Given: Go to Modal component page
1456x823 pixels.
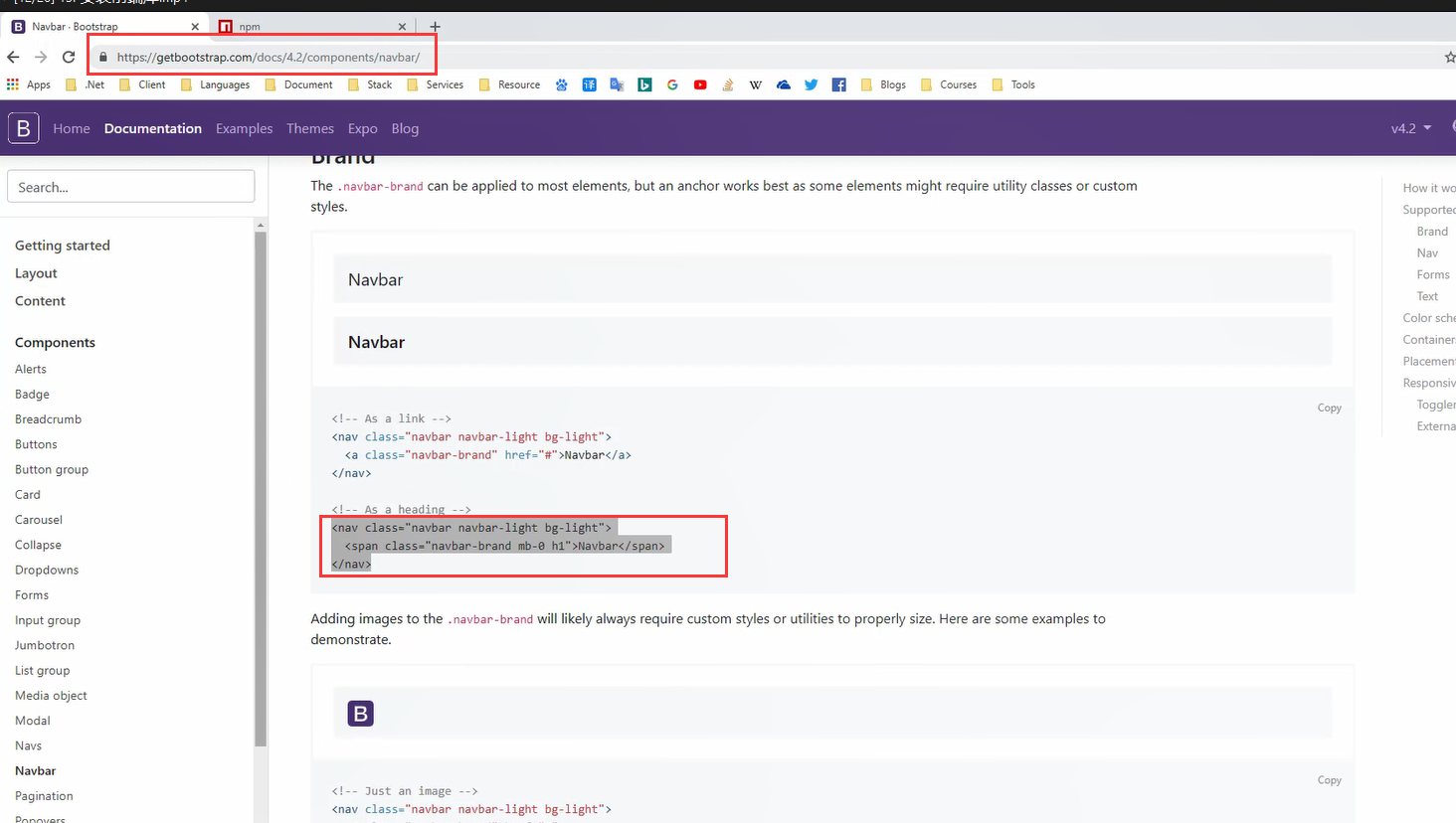Looking at the screenshot, I should (33, 721).
